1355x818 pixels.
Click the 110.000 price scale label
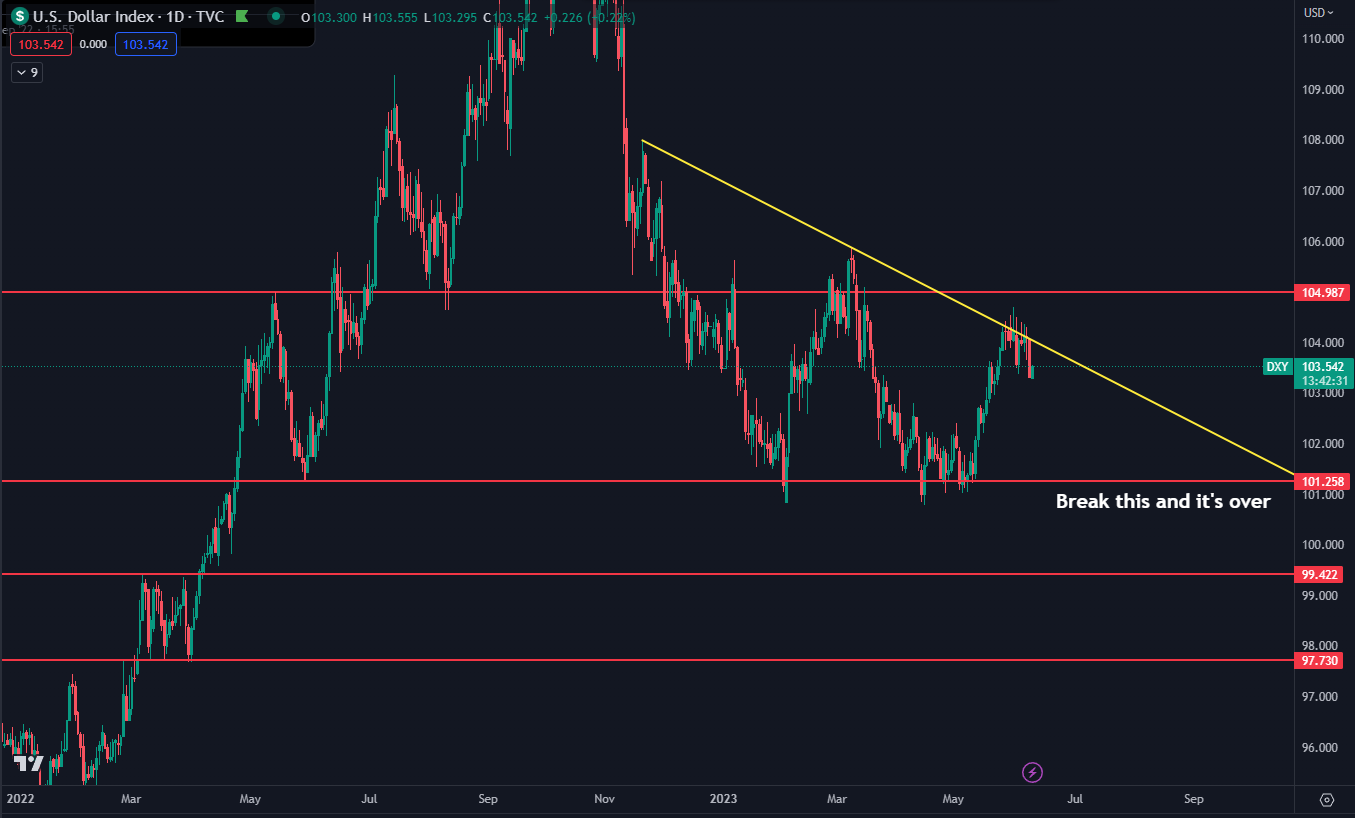tap(1321, 38)
